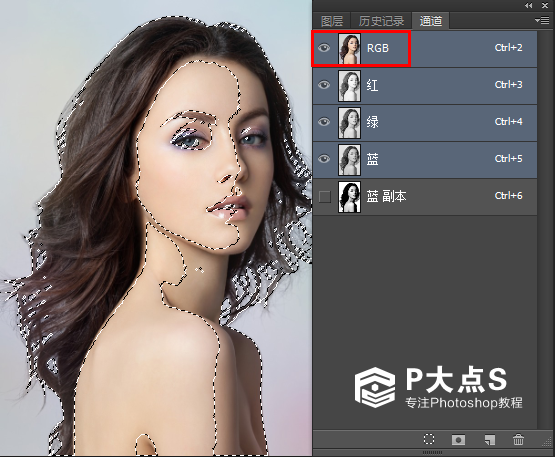The height and width of the screenshot is (457, 555).
Task: Switch to the 图层 tab
Action: tap(332, 21)
